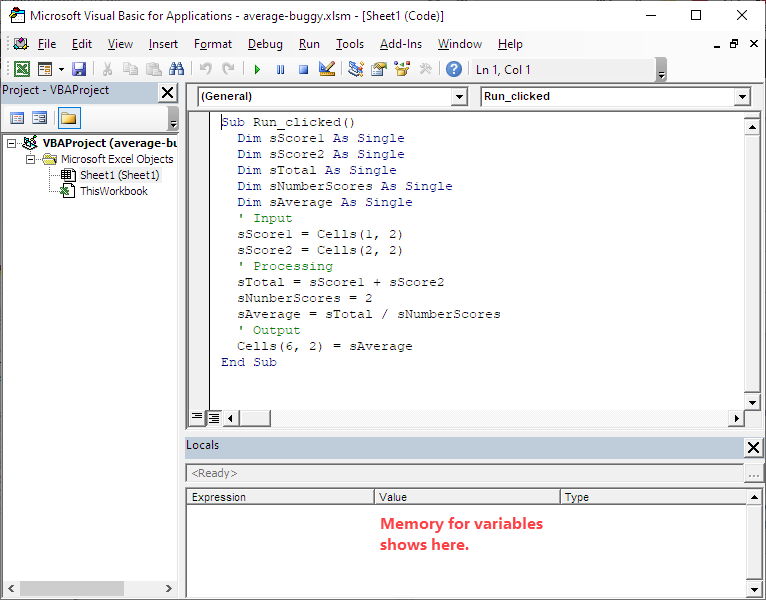Viewport: 766px width, 600px height.
Task: Restore the inner code window
Action: (x=734, y=44)
